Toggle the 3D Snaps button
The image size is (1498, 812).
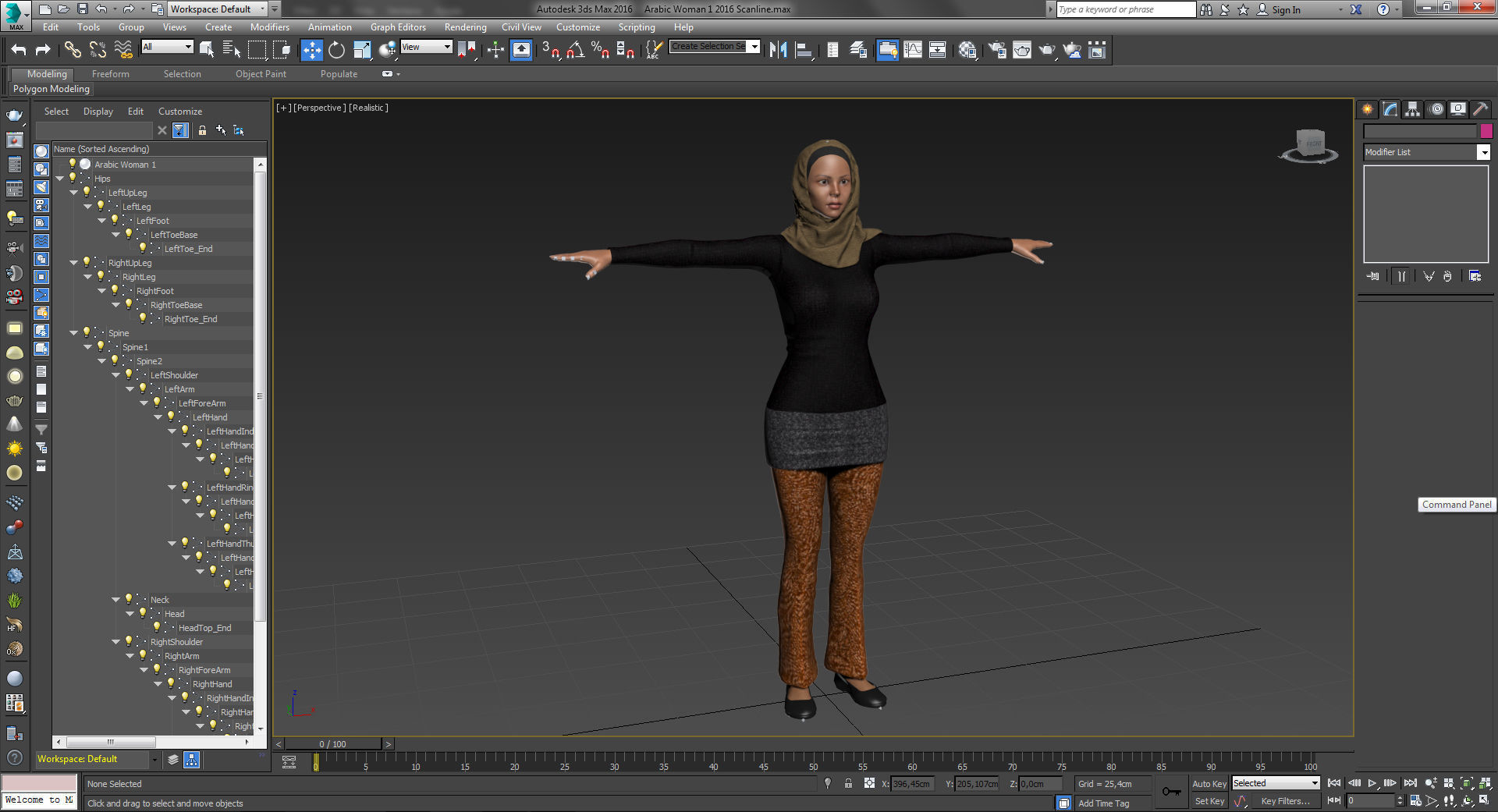551,50
